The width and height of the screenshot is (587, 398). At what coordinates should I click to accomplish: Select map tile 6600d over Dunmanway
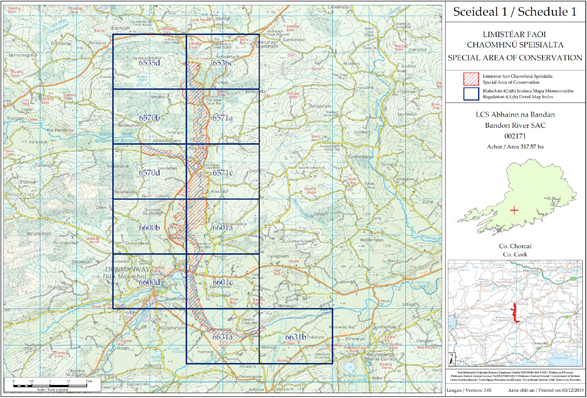point(149,282)
